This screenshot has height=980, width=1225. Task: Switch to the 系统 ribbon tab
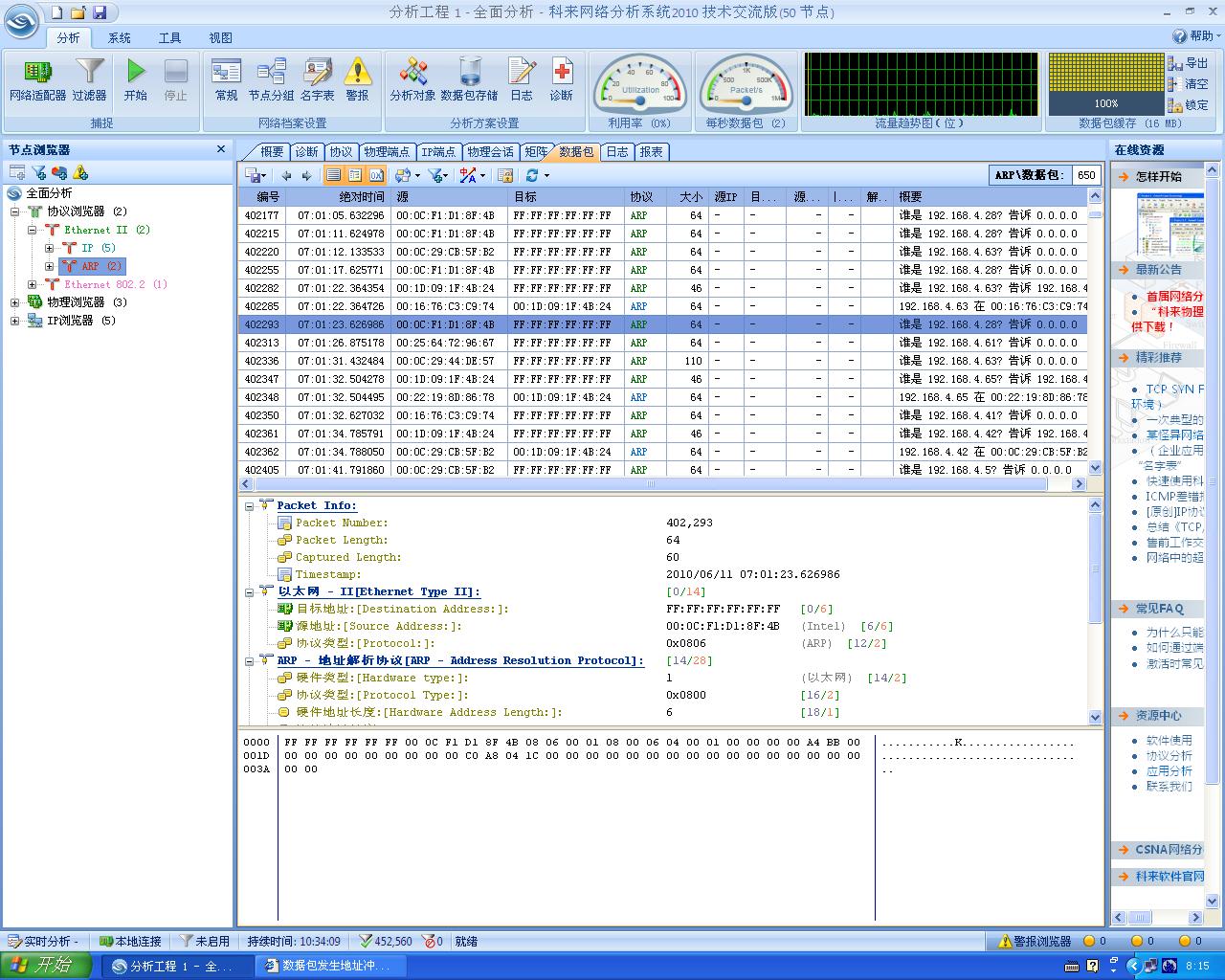click(x=120, y=38)
